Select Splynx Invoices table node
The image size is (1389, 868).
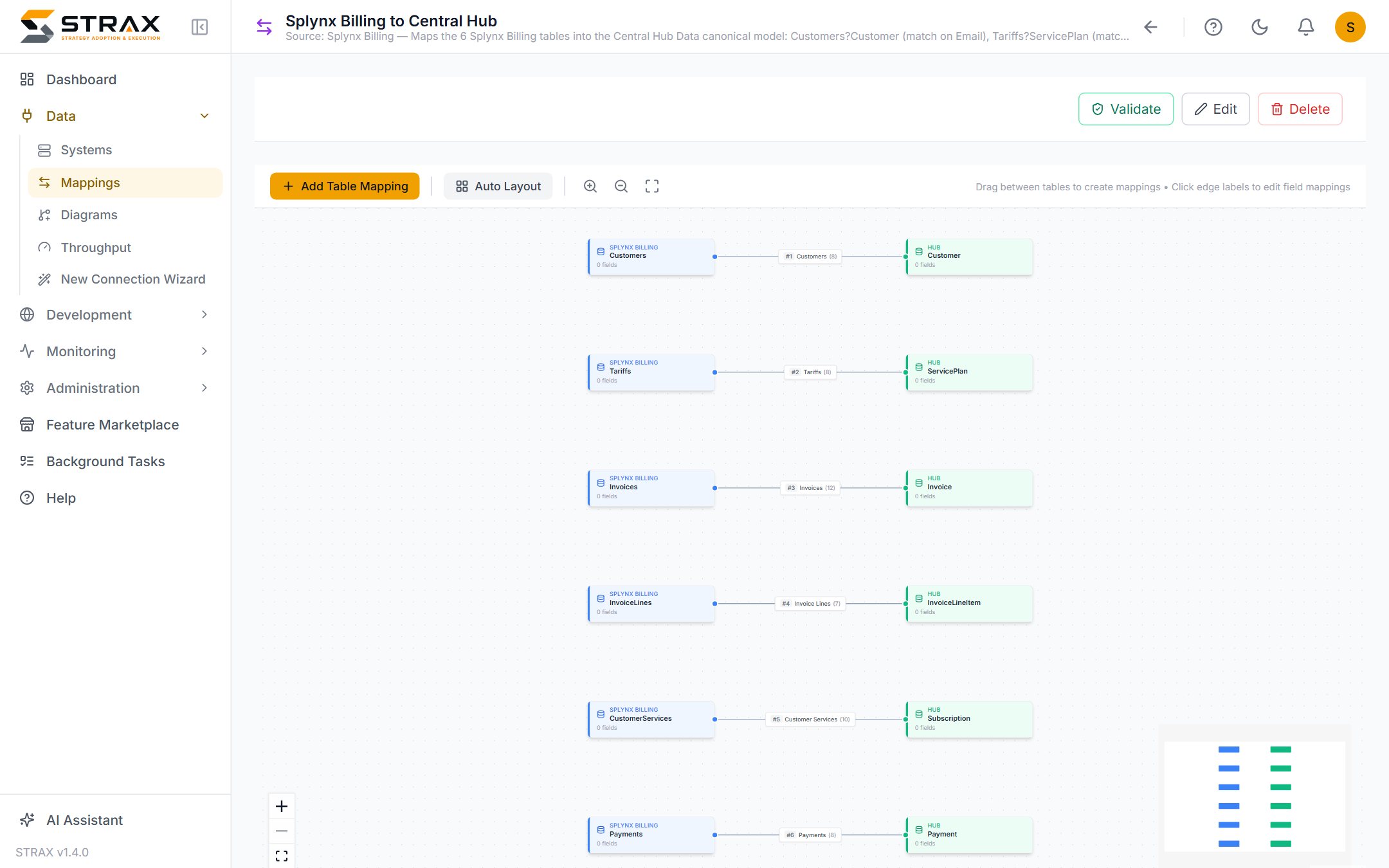(x=651, y=488)
